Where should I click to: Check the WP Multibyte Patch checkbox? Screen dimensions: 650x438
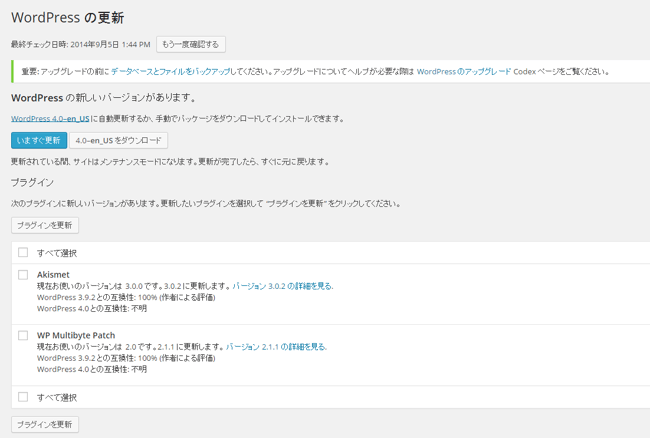tap(23, 335)
